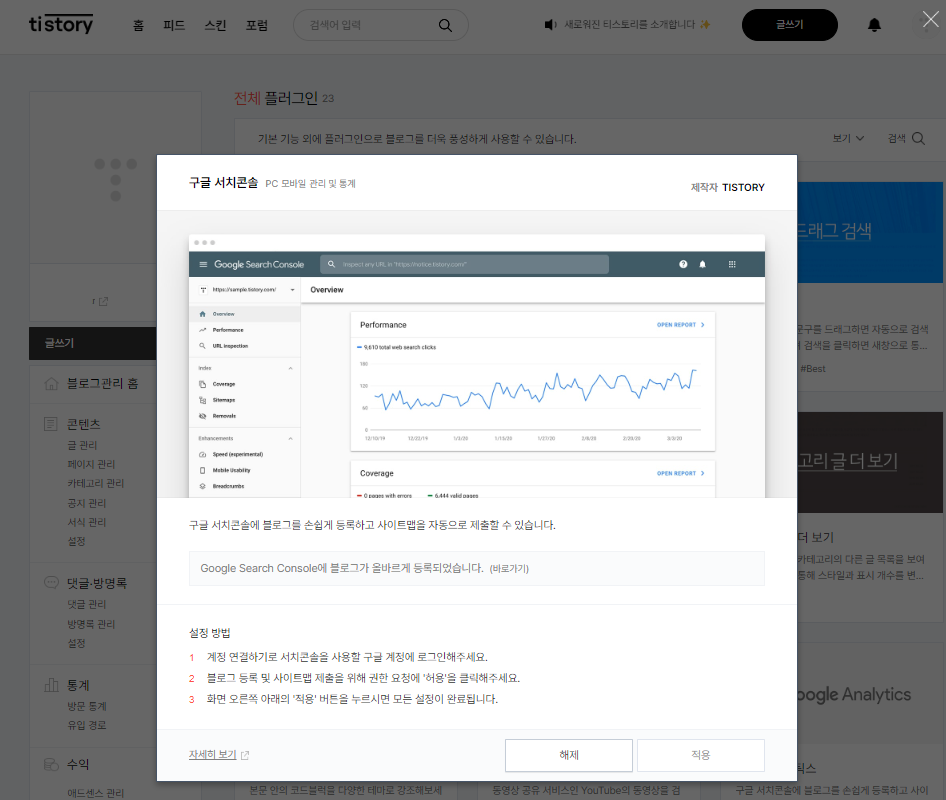Click the 구글 서치콘솔 dialog title
This screenshot has height=800, width=946.
[223, 182]
